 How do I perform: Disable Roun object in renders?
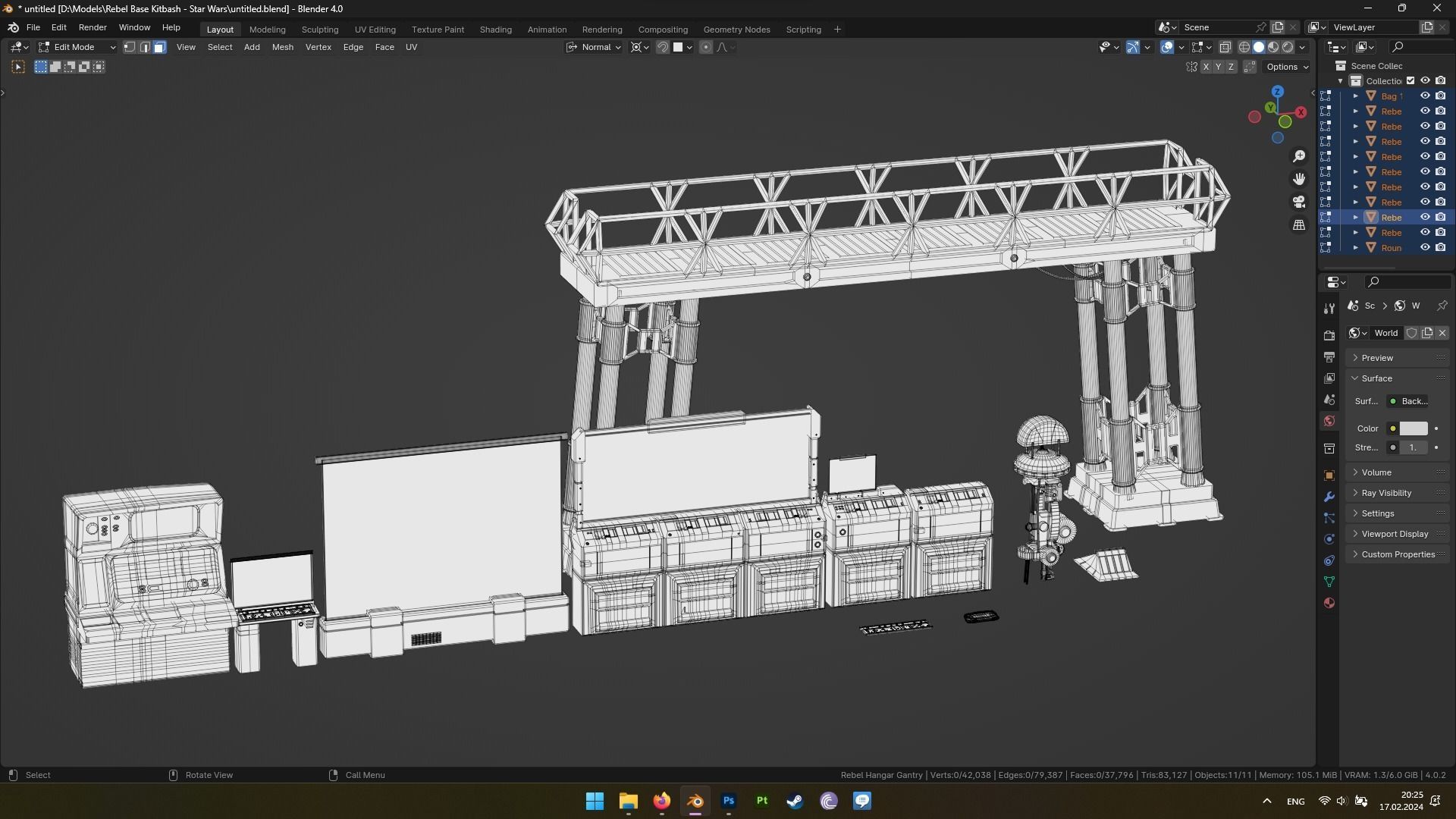(1440, 248)
